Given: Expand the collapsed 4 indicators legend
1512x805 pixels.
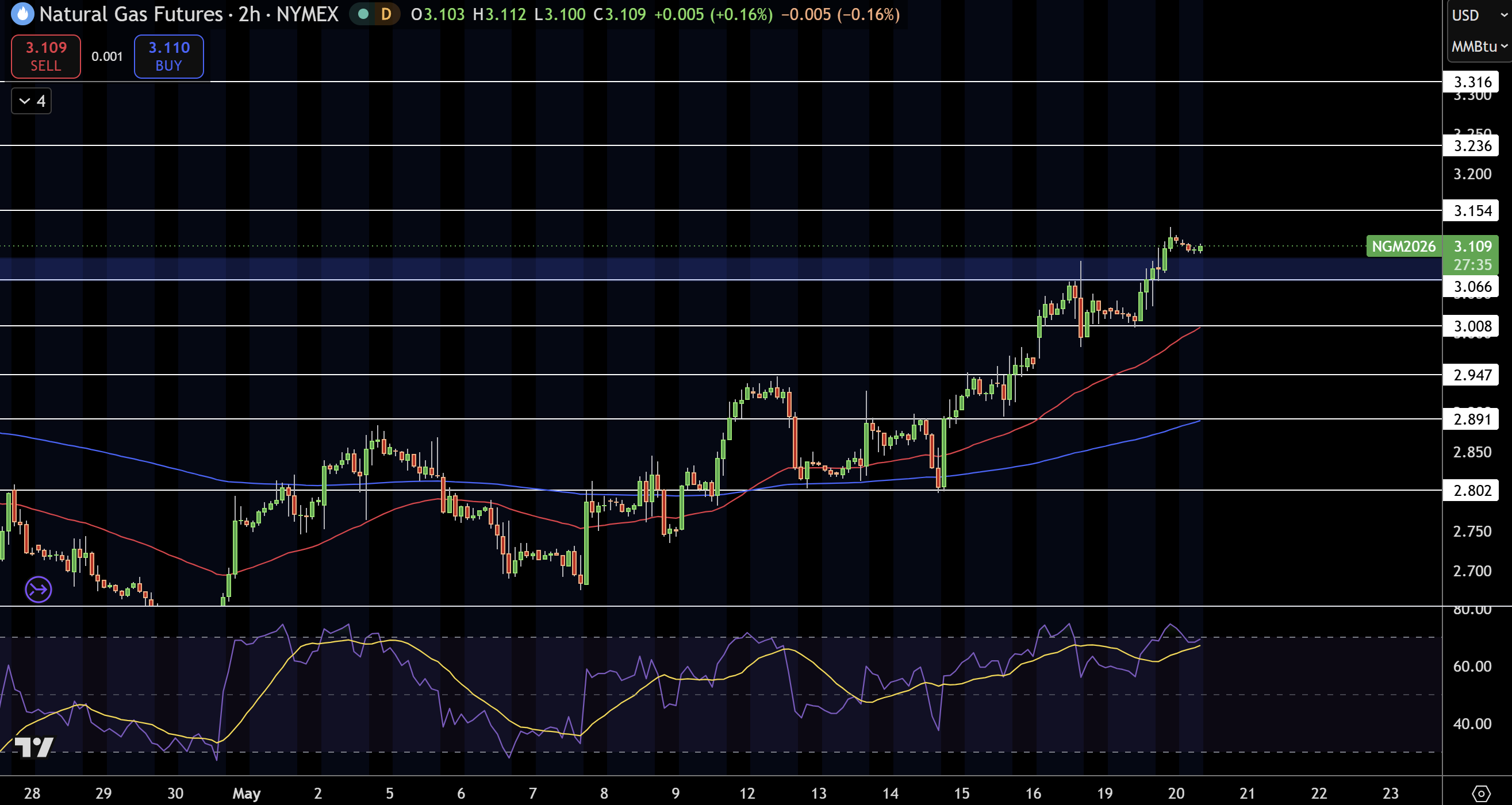Looking at the screenshot, I should pyautogui.click(x=32, y=101).
